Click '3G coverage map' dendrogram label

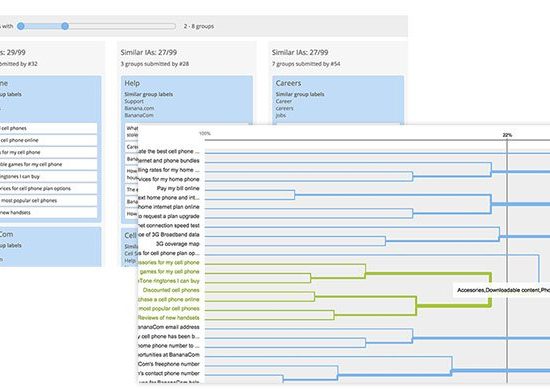177,244
